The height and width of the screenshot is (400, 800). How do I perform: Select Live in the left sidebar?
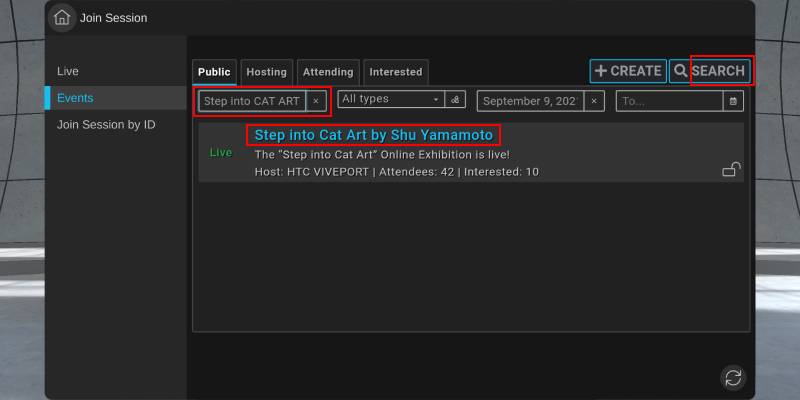coord(68,71)
